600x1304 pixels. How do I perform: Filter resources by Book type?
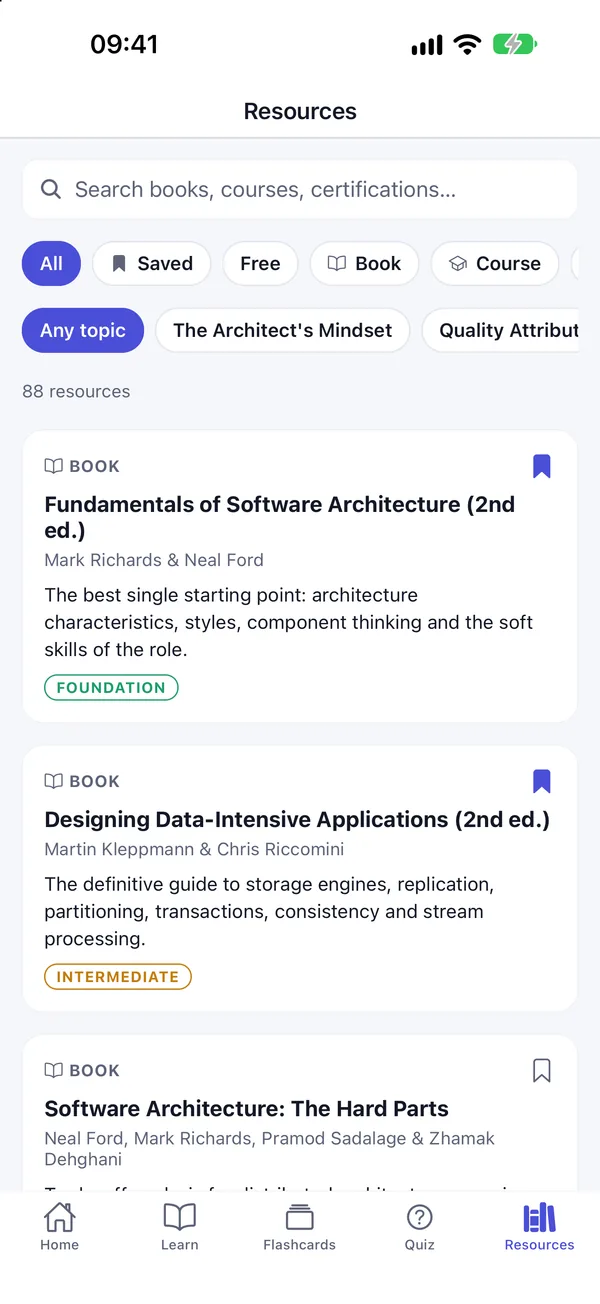tap(364, 264)
